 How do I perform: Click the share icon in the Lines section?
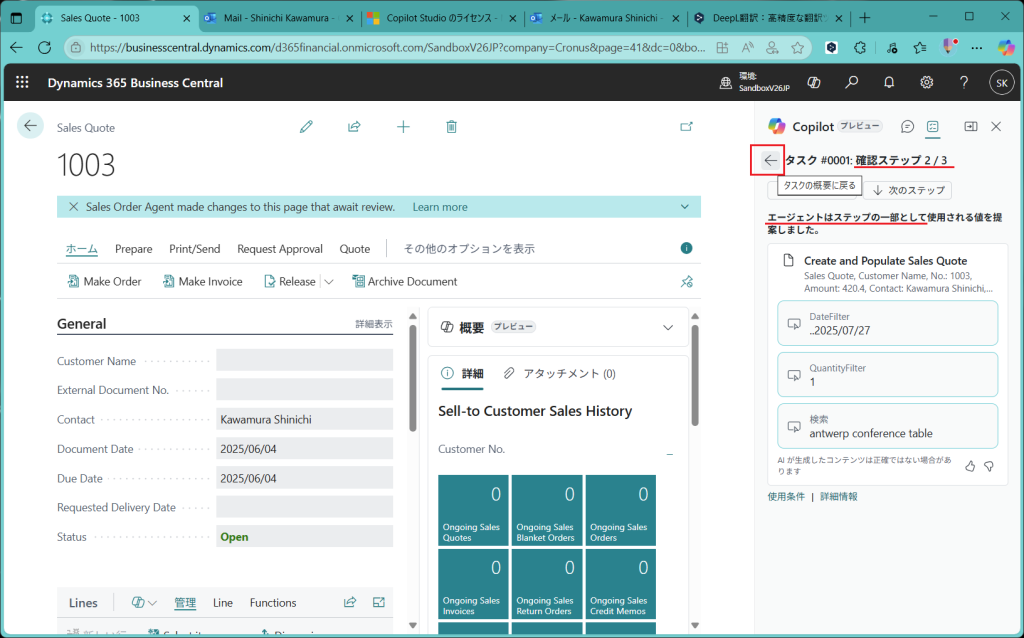[x=350, y=602]
